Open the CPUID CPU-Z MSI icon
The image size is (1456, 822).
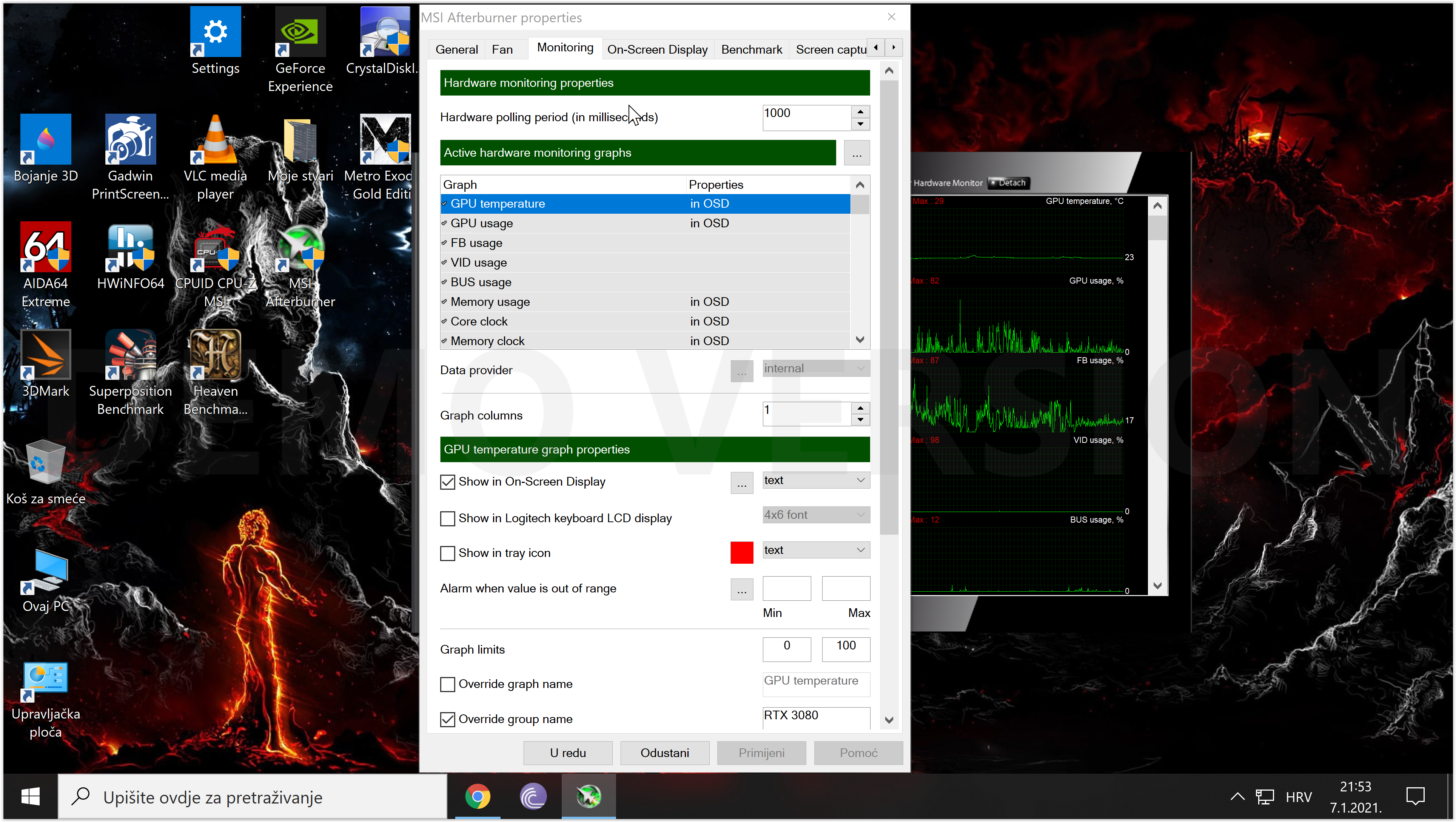point(215,265)
